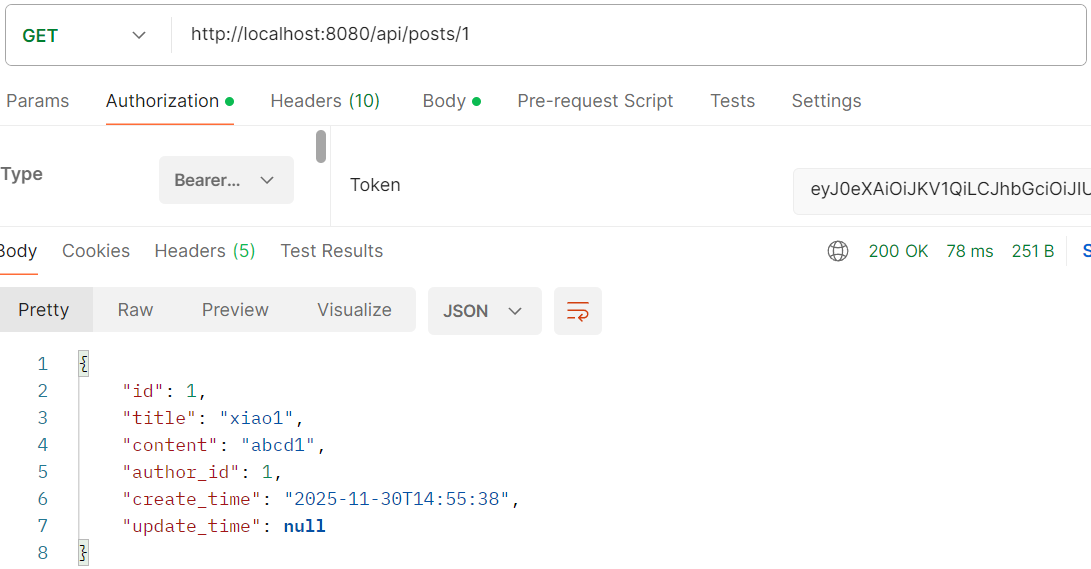Open the Test Results tab
1091x569 pixels.
pos(331,251)
